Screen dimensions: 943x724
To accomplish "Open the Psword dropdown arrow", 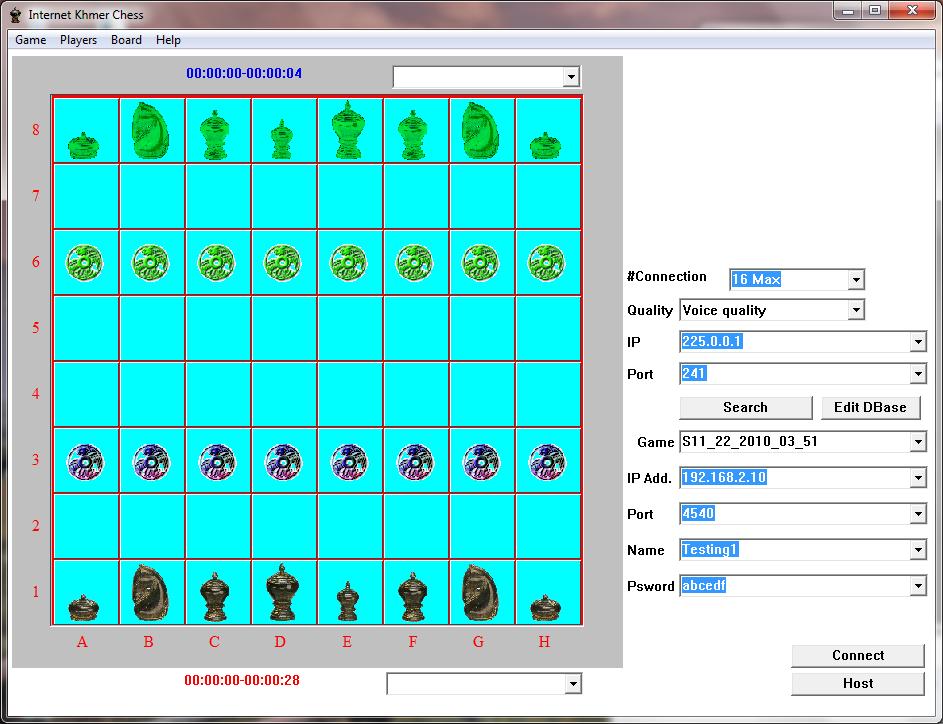I will pyautogui.click(x=918, y=586).
